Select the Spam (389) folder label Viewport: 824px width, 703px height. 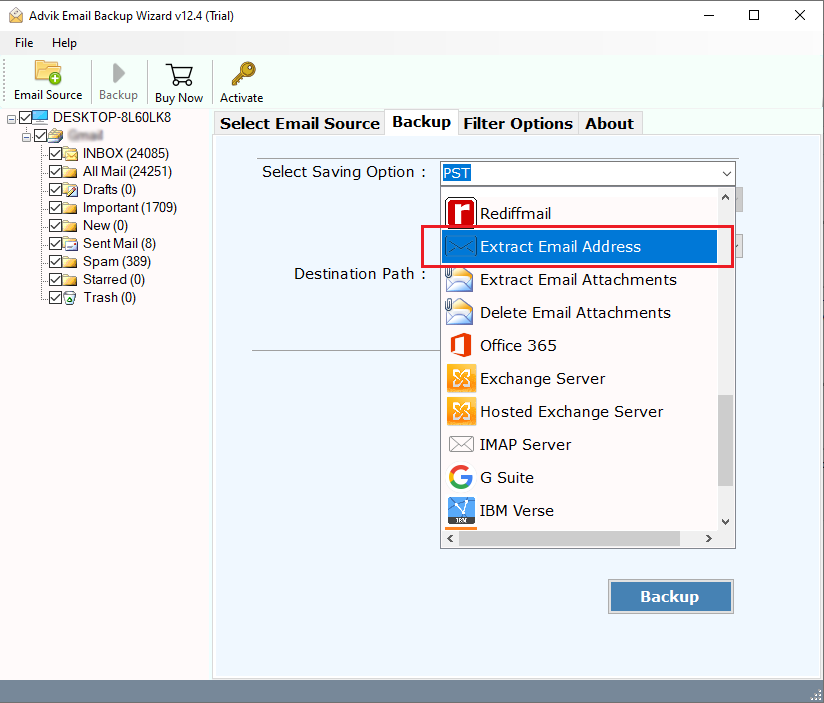[117, 262]
